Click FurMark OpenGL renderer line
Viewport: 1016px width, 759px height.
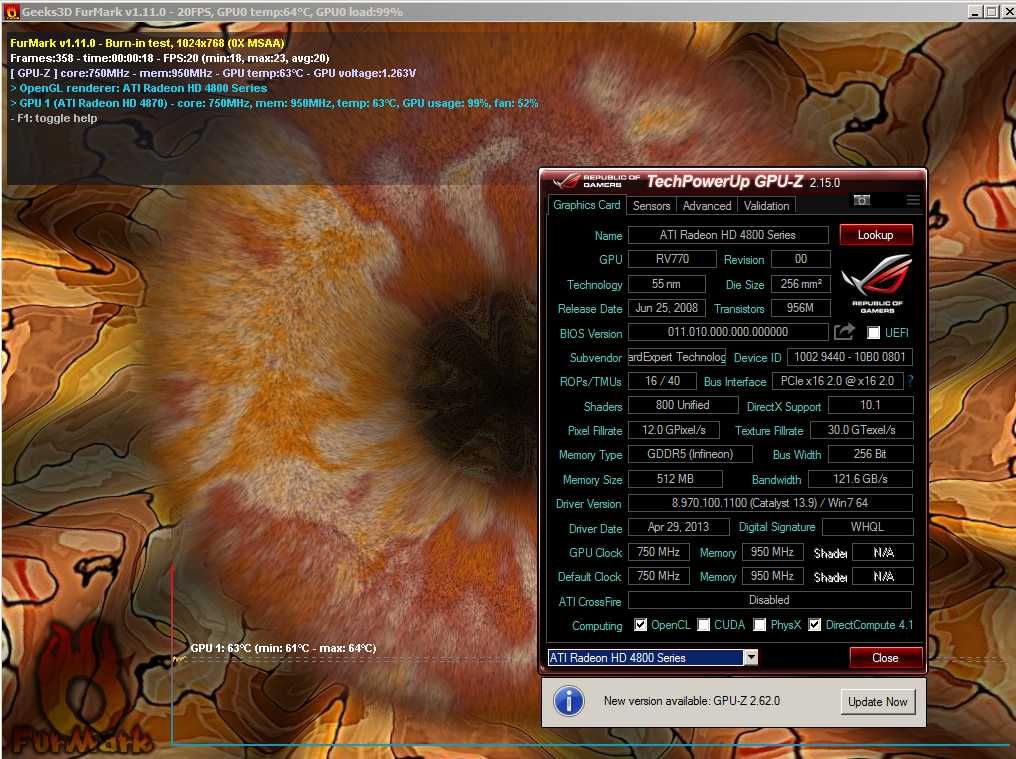(x=139, y=88)
